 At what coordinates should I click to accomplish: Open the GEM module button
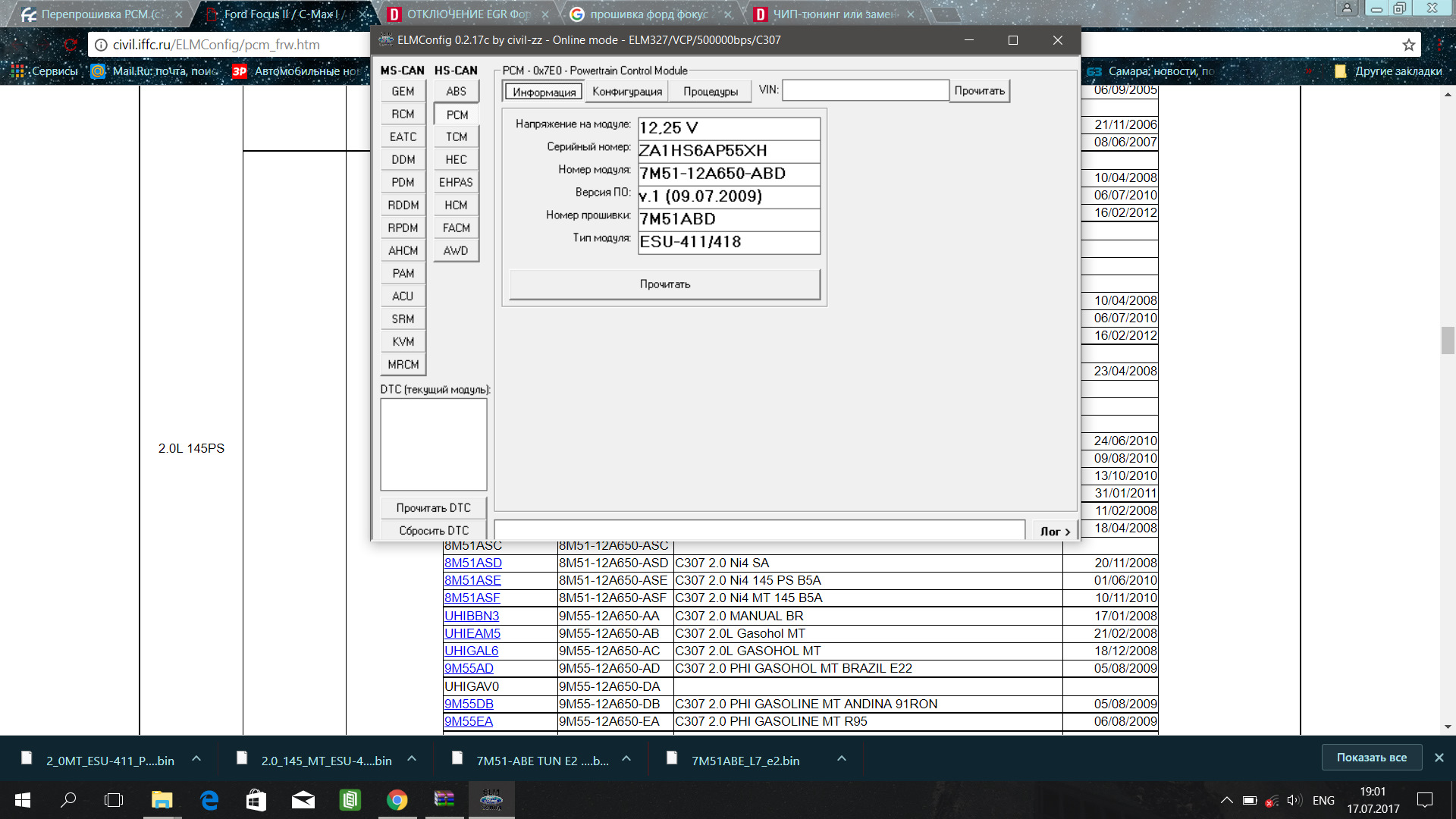pyautogui.click(x=403, y=91)
